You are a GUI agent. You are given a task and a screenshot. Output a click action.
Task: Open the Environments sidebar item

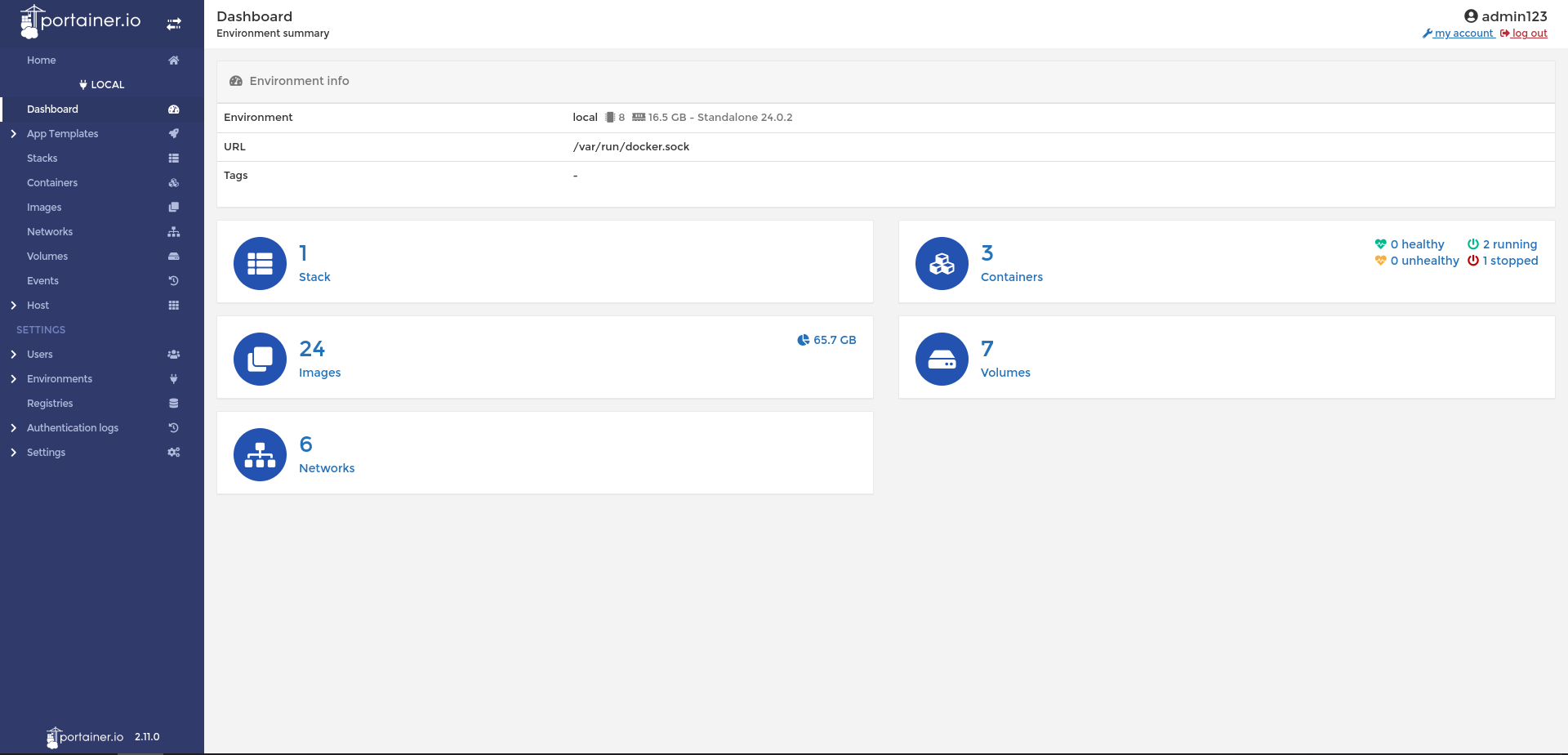point(60,379)
